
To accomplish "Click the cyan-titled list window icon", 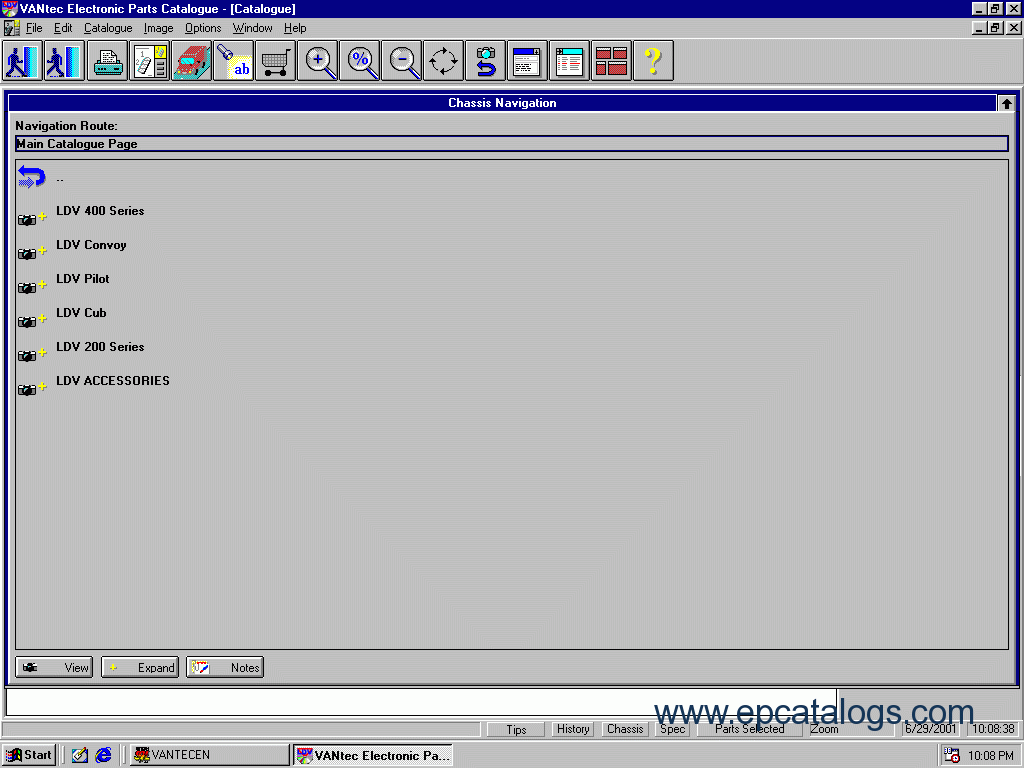I will point(569,61).
